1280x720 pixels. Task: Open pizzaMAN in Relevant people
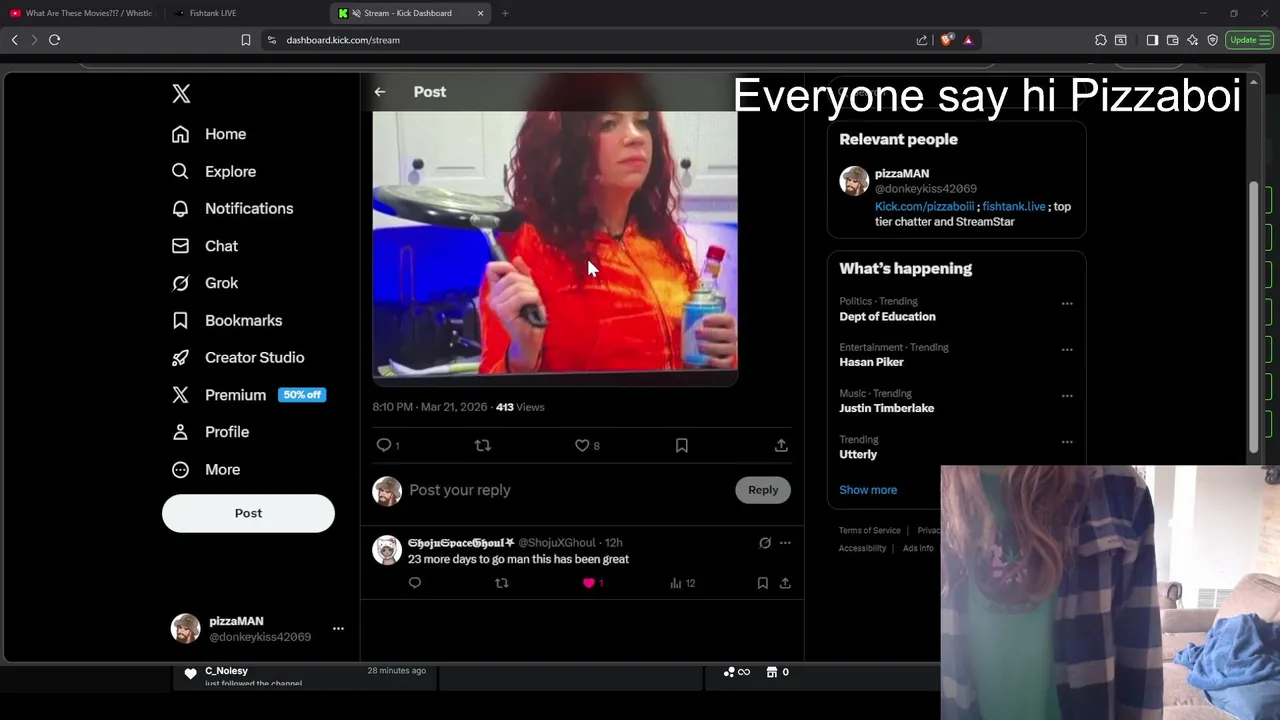(902, 174)
